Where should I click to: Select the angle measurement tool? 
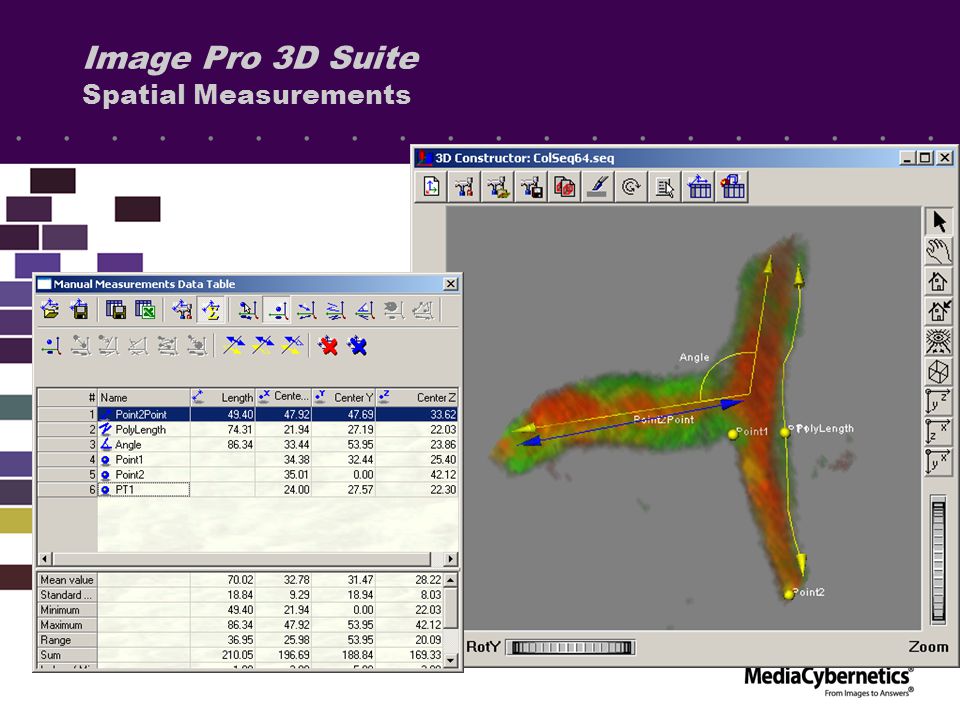(x=365, y=310)
